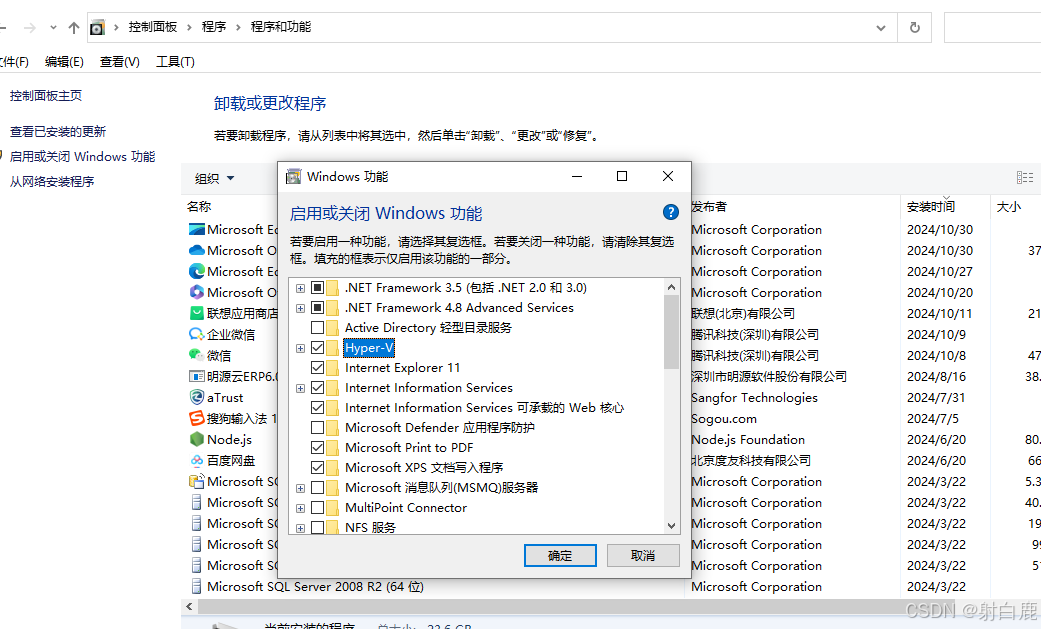Click the Windows 功能 title bar icon
This screenshot has height=629, width=1041.
tap(293, 176)
